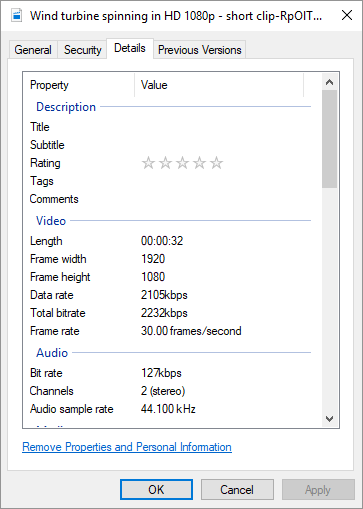
Task: Click the Audio section heading
Action: click(52, 353)
